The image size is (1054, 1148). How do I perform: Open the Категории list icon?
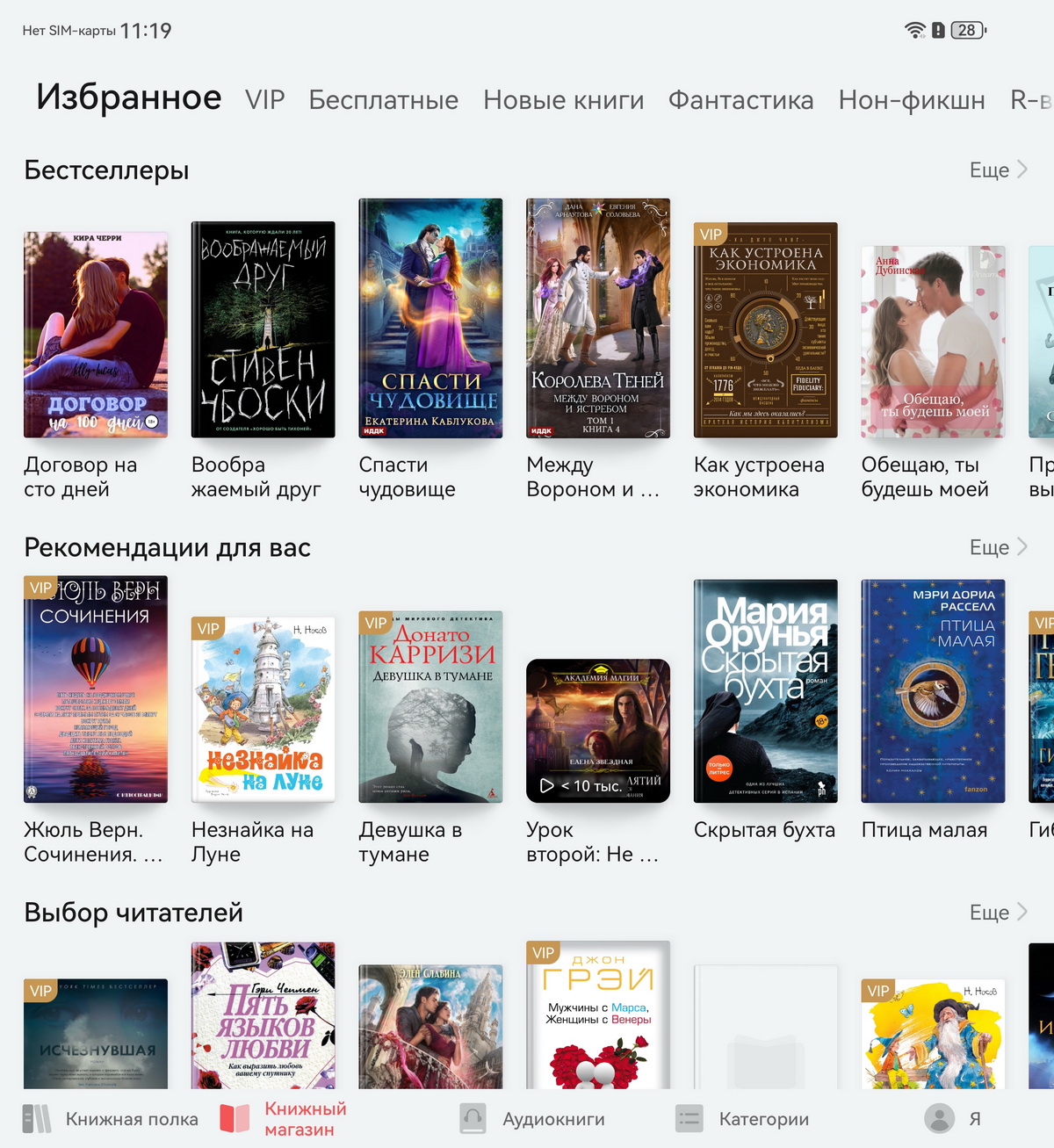pyautogui.click(x=689, y=1119)
